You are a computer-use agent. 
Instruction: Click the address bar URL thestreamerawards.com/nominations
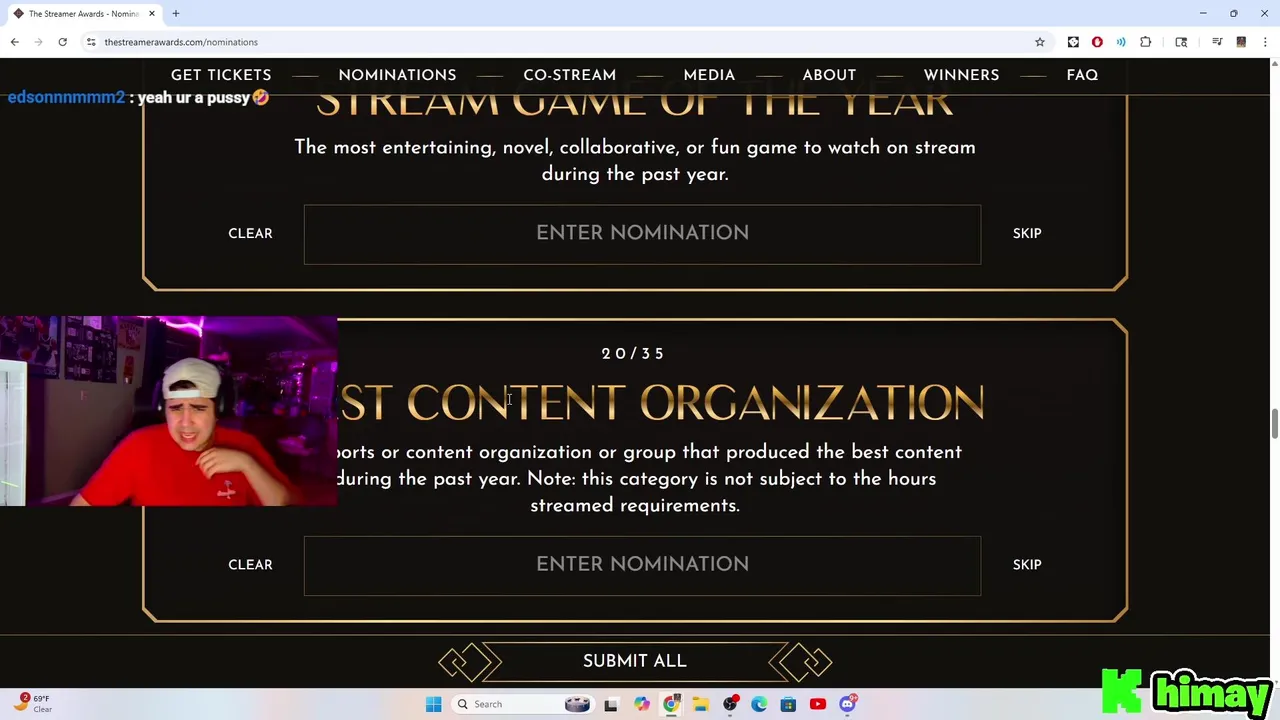pyautogui.click(x=181, y=42)
